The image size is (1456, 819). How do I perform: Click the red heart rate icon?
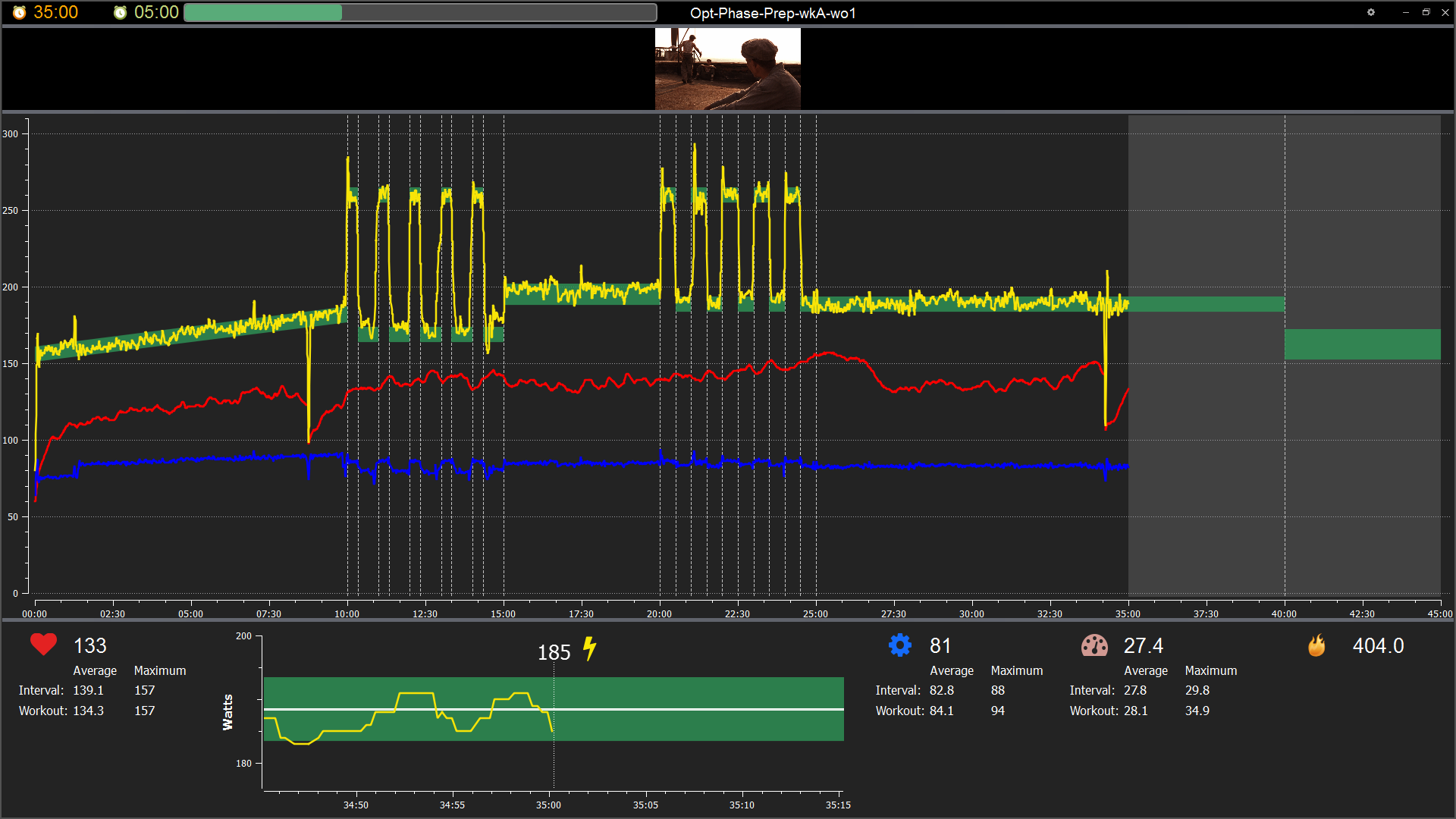pyautogui.click(x=43, y=645)
